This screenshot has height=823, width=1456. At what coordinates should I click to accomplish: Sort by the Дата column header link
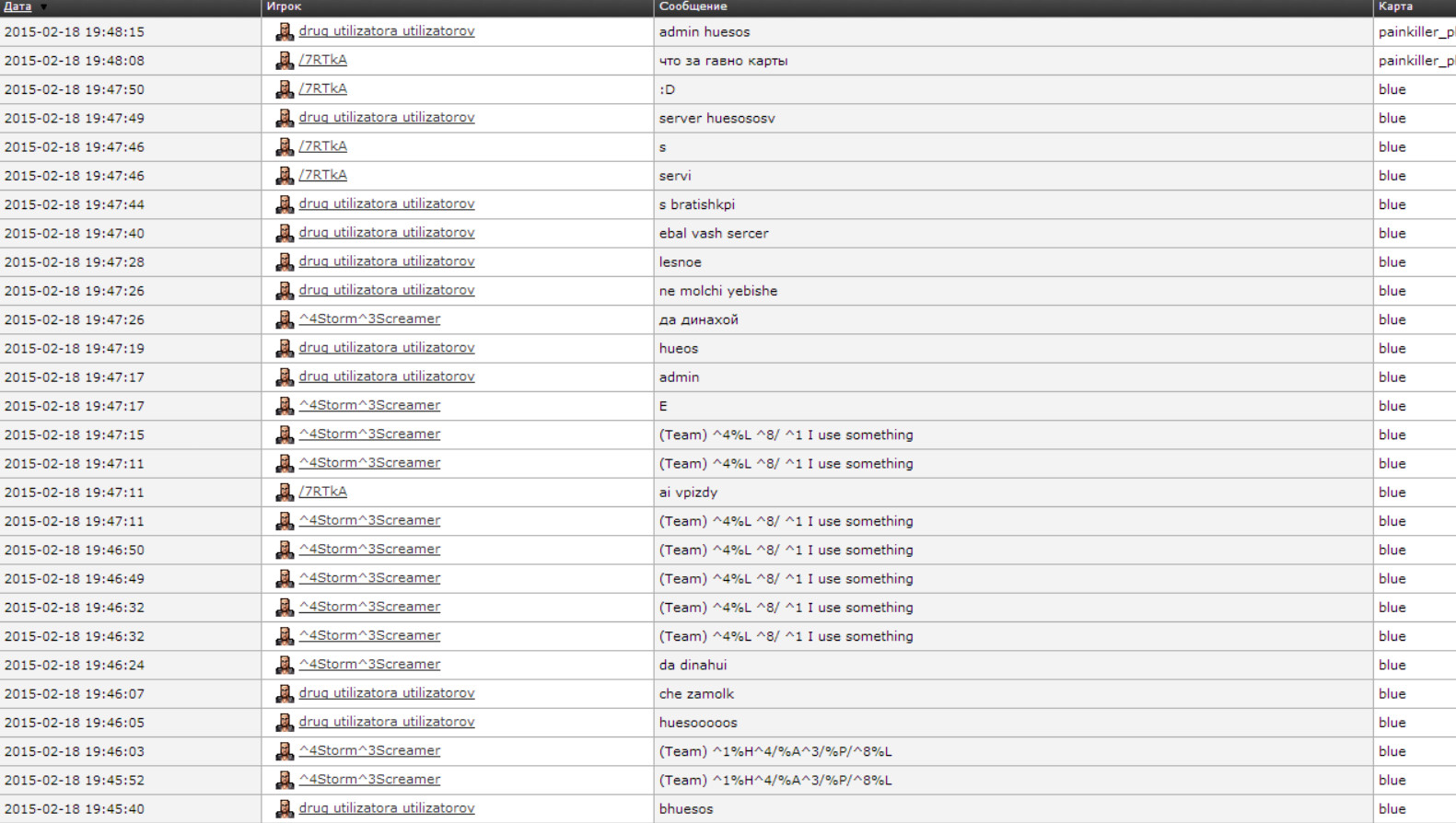(17, 6)
